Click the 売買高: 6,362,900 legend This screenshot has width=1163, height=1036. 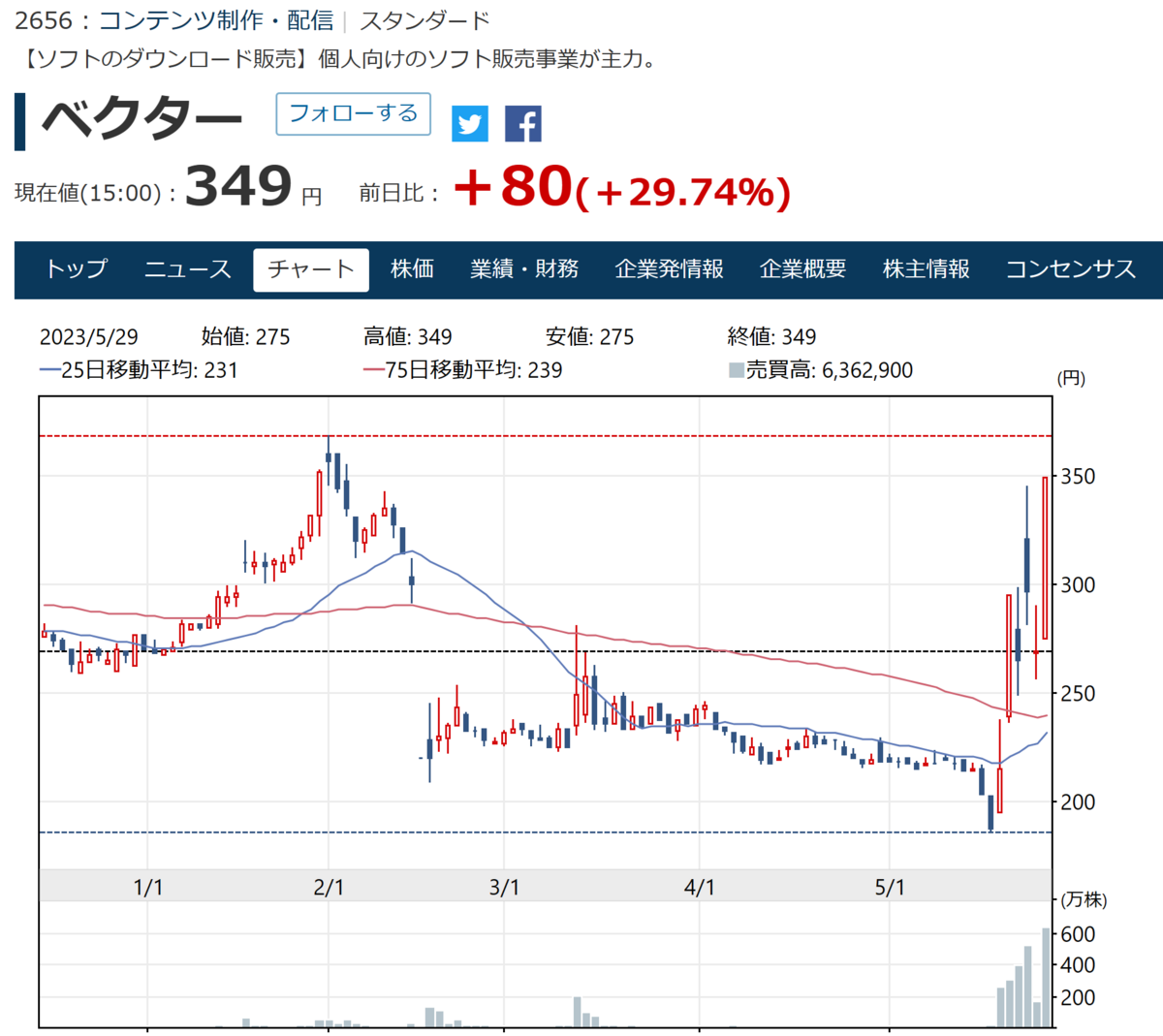point(821,370)
